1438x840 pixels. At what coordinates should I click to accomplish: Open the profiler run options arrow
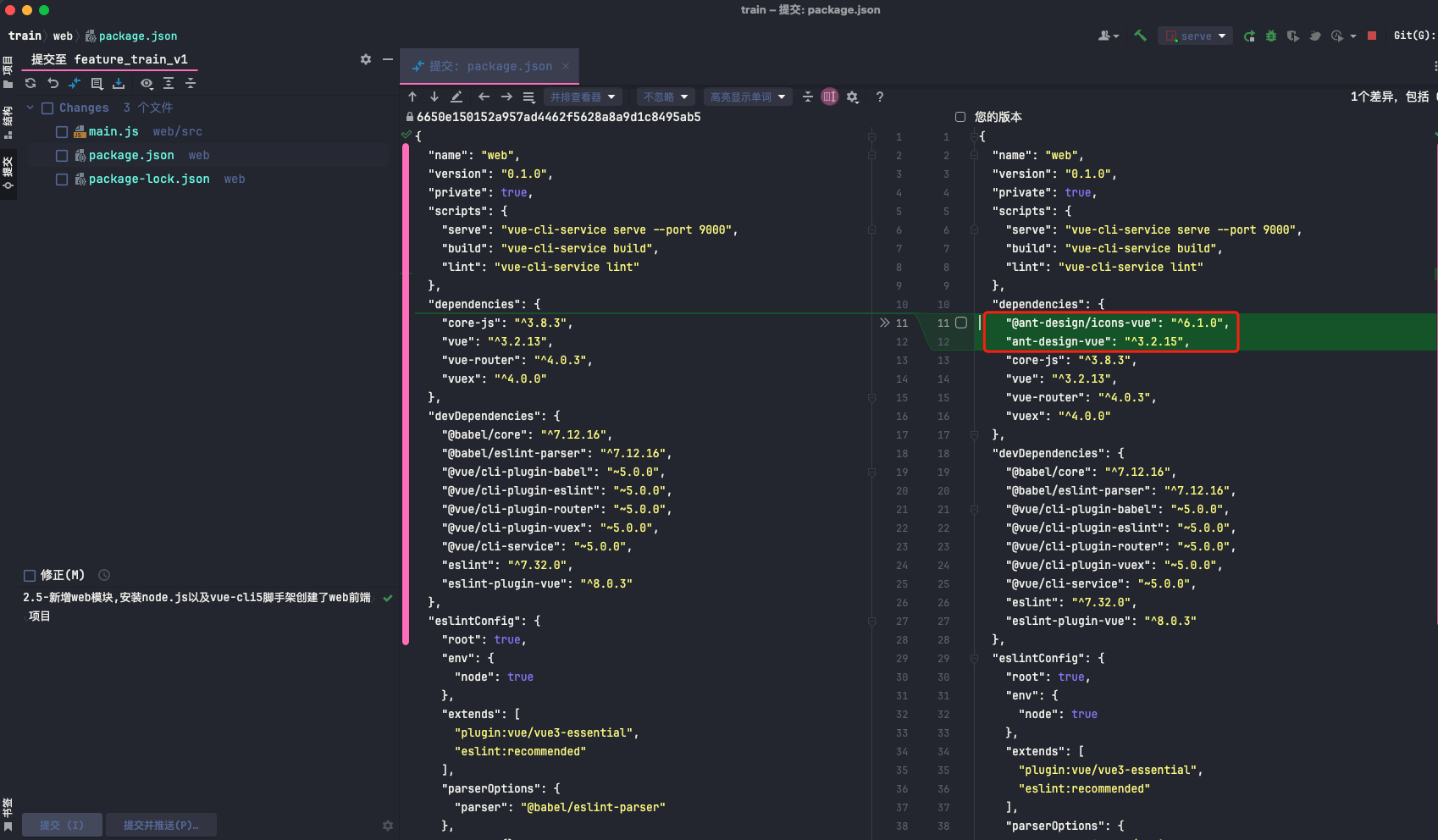point(1353,36)
